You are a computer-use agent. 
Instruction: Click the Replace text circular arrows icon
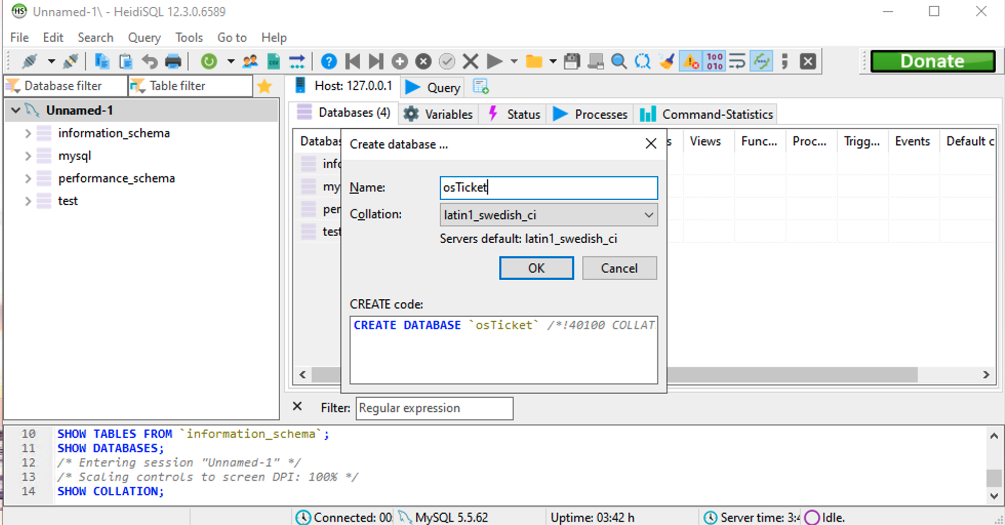642,62
